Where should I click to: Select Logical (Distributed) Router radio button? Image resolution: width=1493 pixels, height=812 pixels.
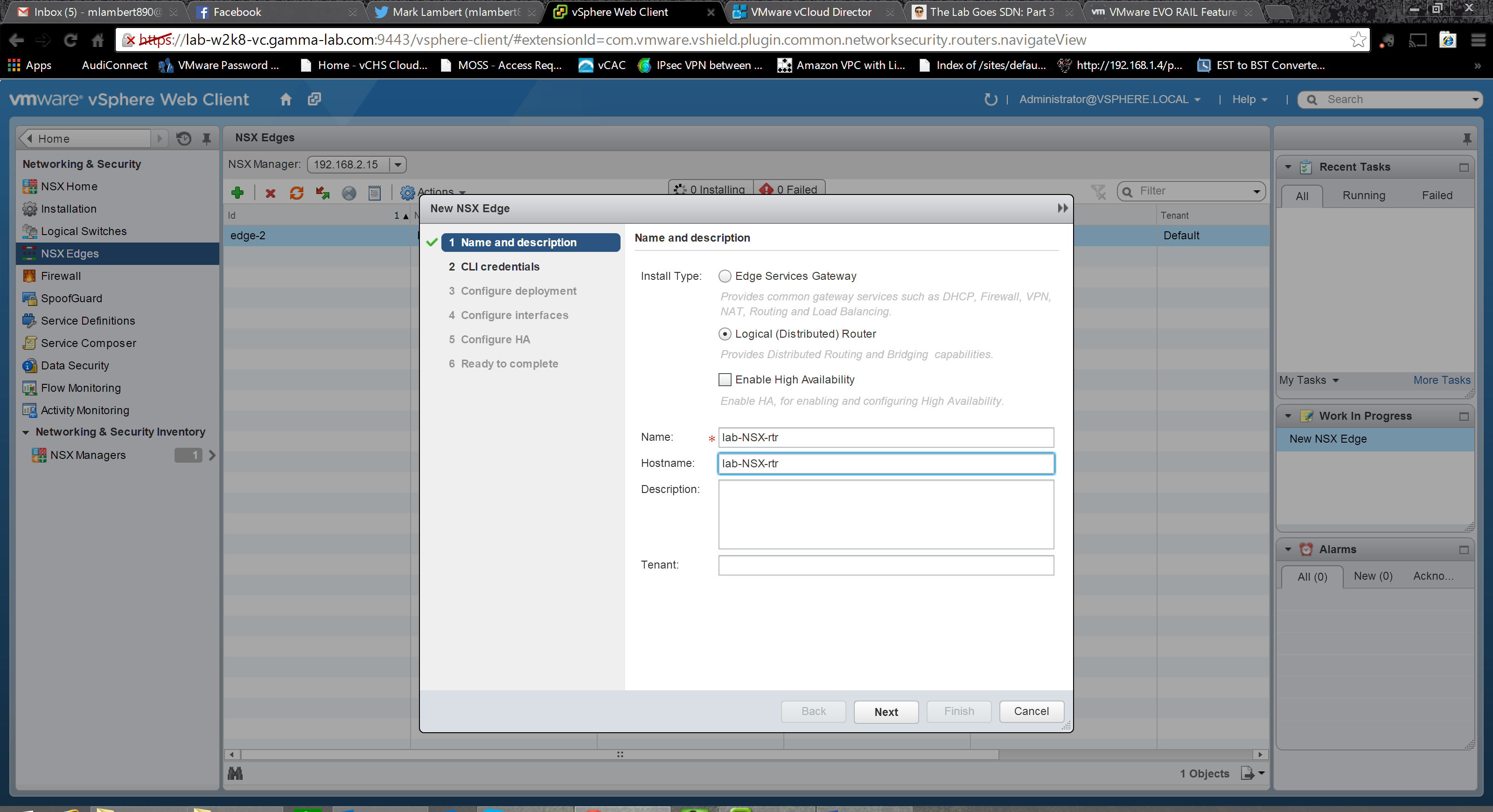pos(725,334)
